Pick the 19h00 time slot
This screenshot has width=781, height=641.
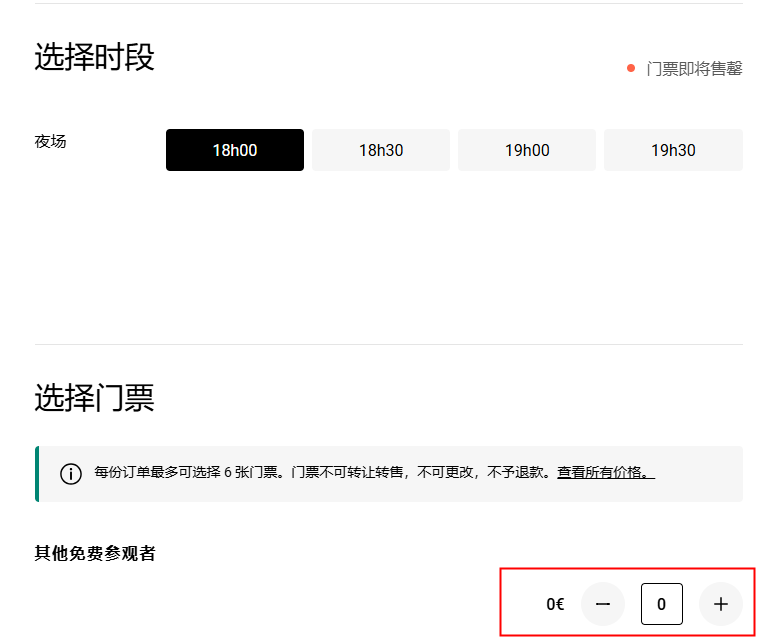pyautogui.click(x=527, y=150)
